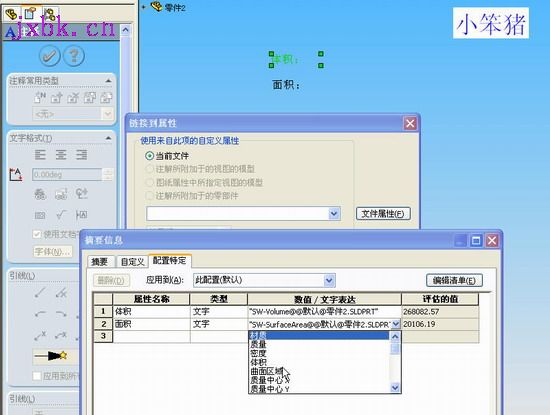Image resolution: width=550 pixels, height=415 pixels.
Task: Click the dropdown list scrollbar down arrow
Action: click(395, 388)
